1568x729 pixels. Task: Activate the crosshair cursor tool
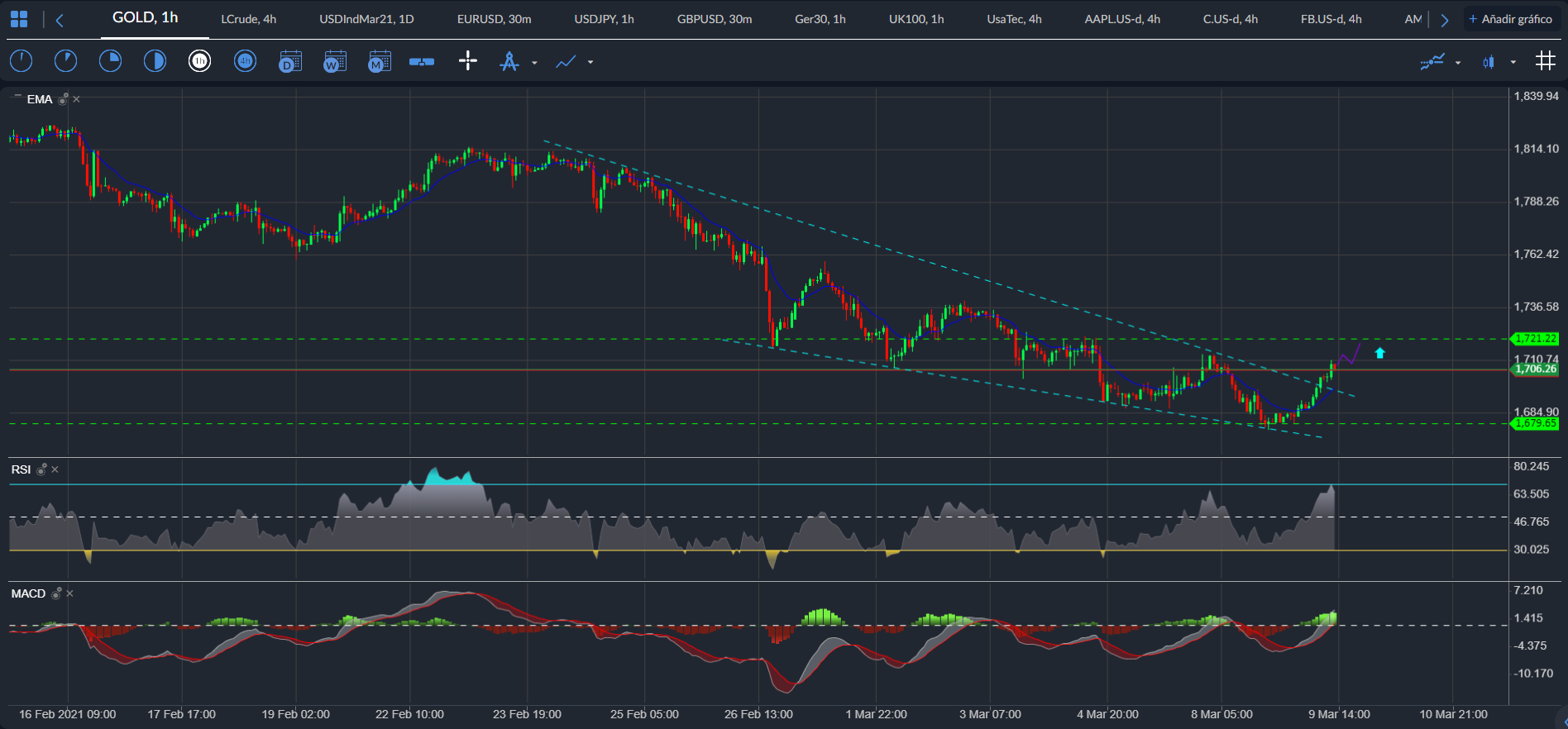468,61
